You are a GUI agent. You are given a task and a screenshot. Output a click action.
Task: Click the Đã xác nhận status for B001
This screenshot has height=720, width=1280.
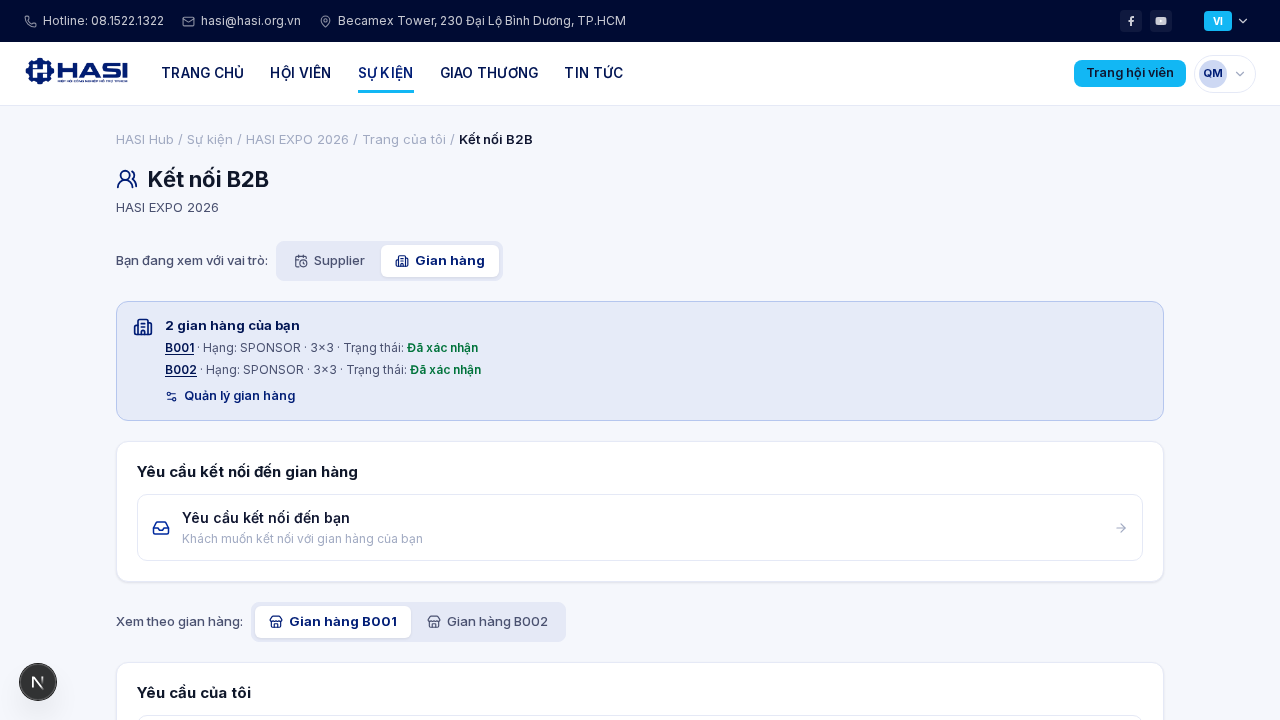click(442, 348)
